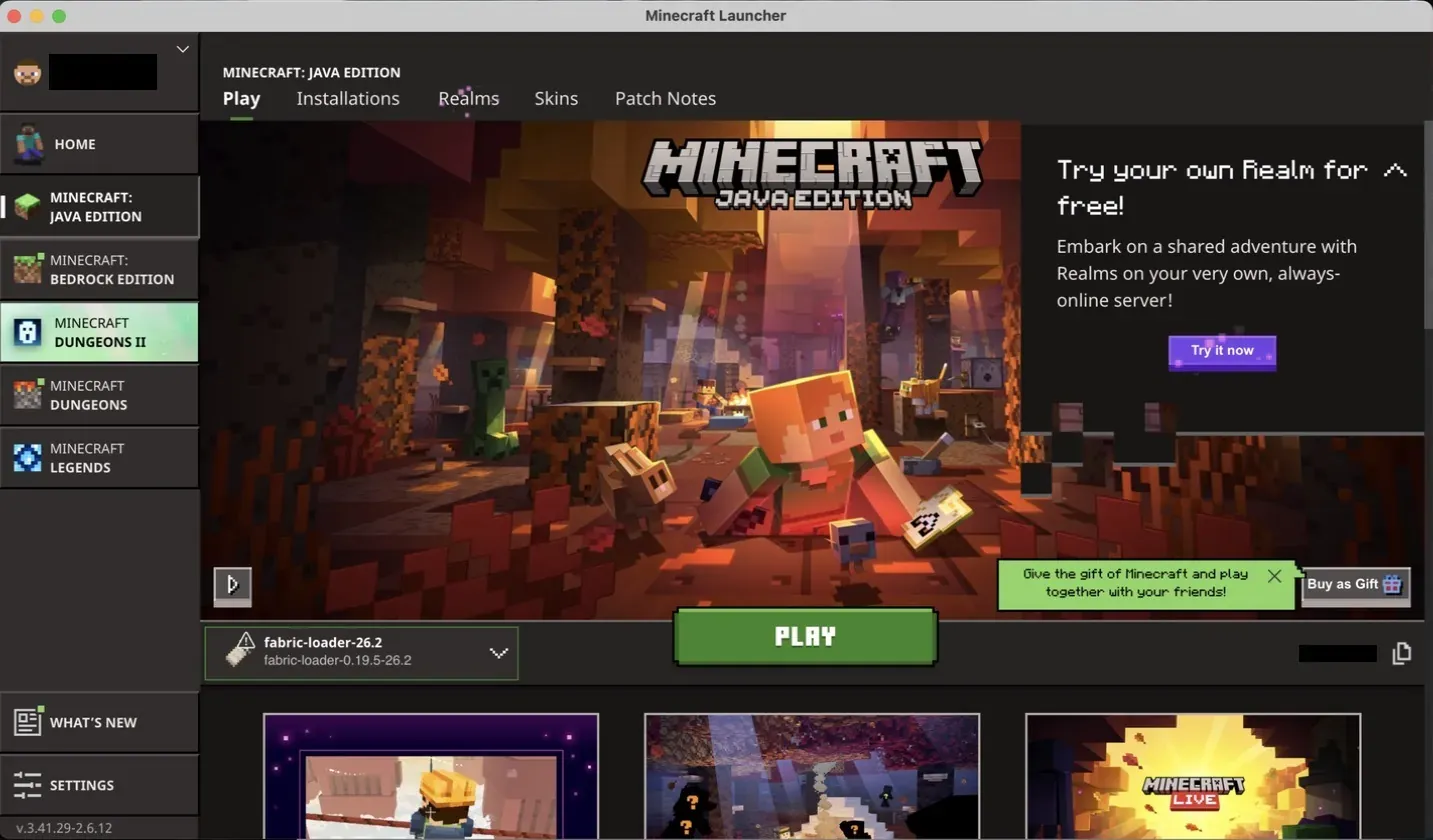
Task: Dismiss the gift of Minecraft tooltip
Action: click(x=1274, y=576)
